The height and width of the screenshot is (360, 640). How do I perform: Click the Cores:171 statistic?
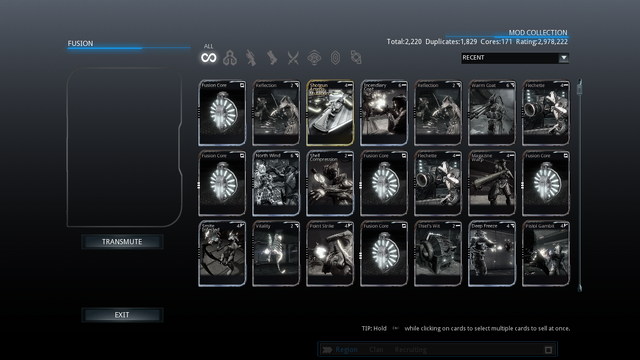click(496, 42)
